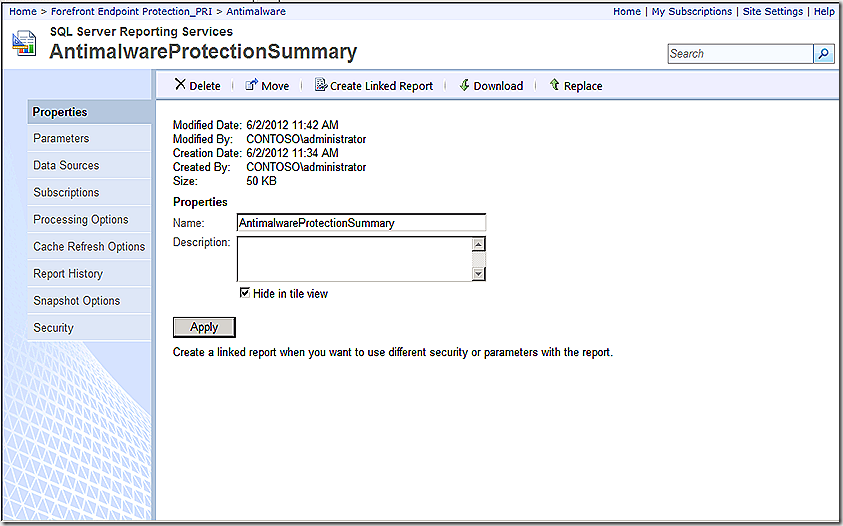This screenshot has width=843, height=526.
Task: Click the Move icon in toolbar
Action: 251,84
